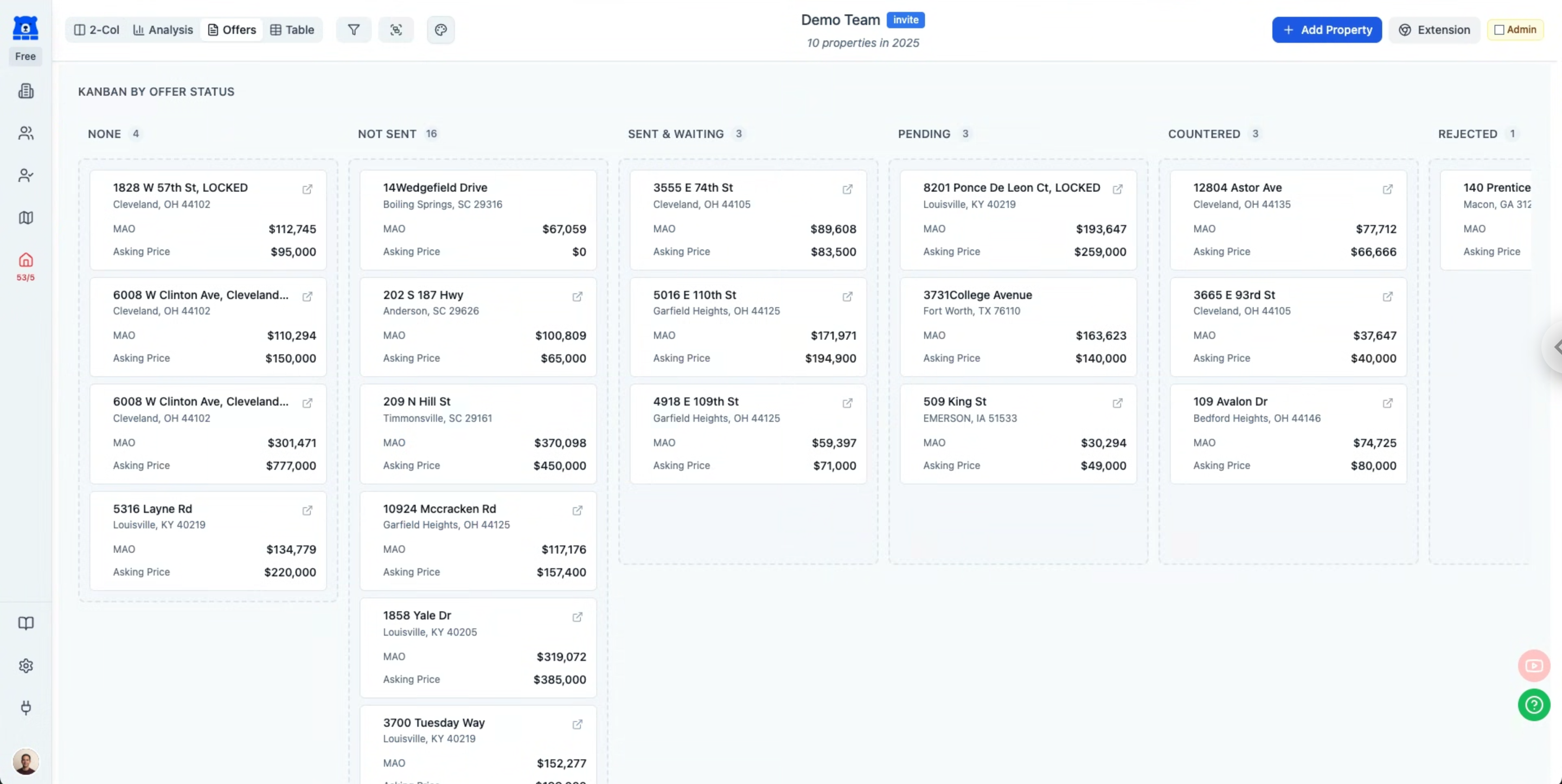The width and height of the screenshot is (1562, 784).
Task: Open the color palette theme icon
Action: click(x=441, y=30)
